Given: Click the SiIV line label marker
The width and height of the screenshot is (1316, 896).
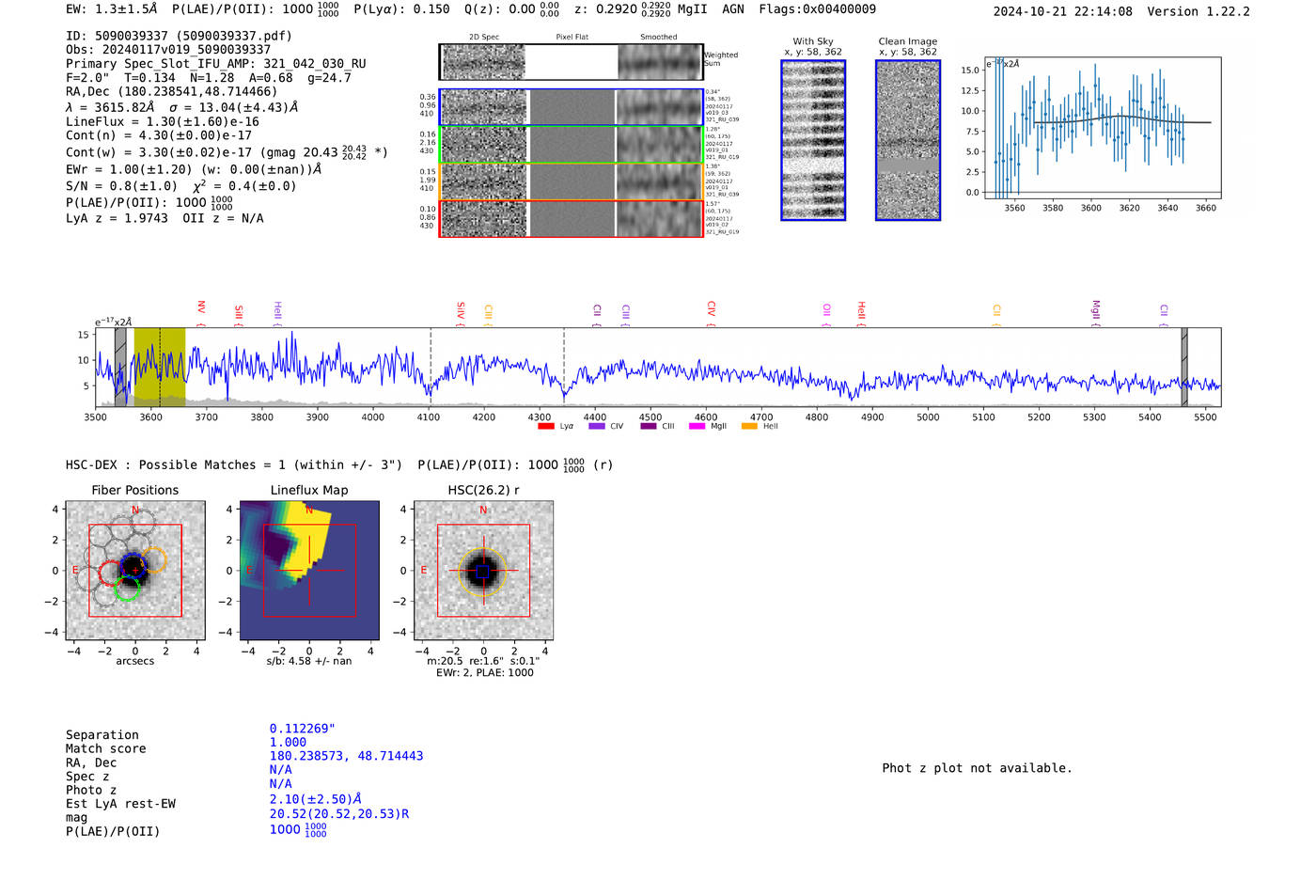Looking at the screenshot, I should coord(461,311).
